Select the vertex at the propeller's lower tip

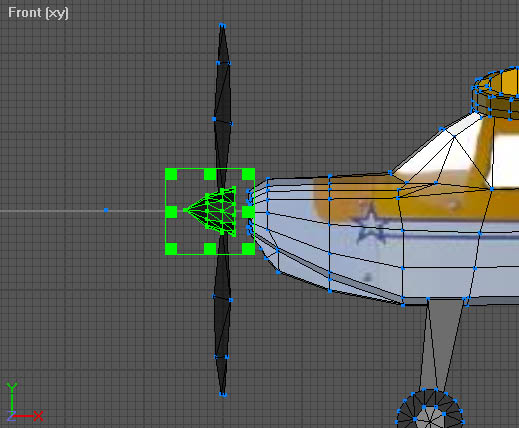[223, 395]
